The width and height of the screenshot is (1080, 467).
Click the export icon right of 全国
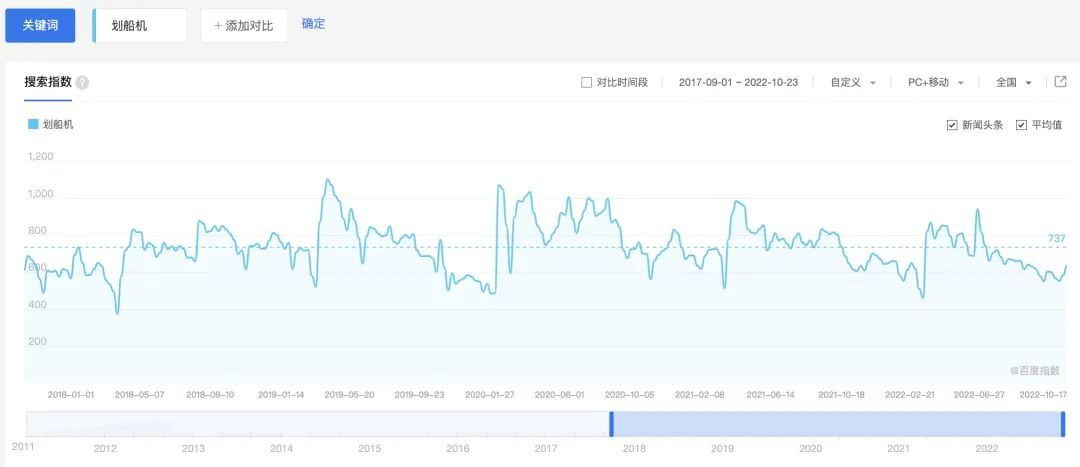coord(1059,82)
